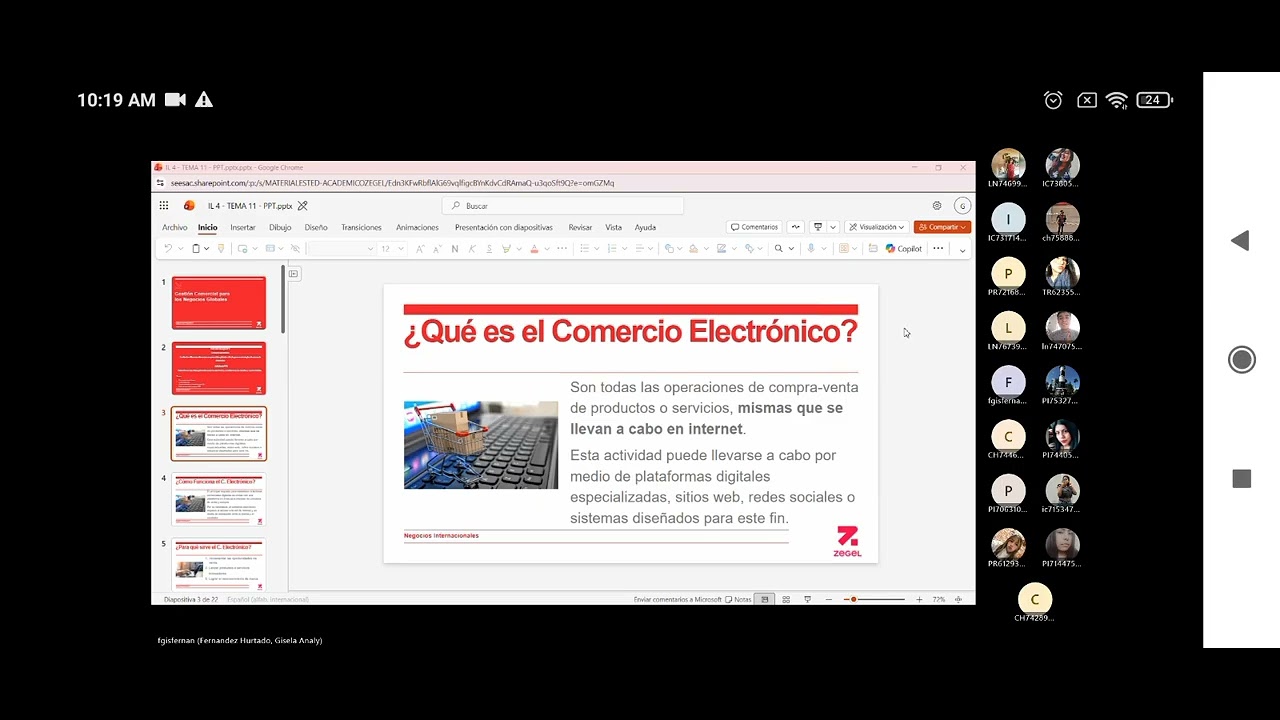Click the shape fill bucket icon
1280x720 pixels.
tap(693, 248)
